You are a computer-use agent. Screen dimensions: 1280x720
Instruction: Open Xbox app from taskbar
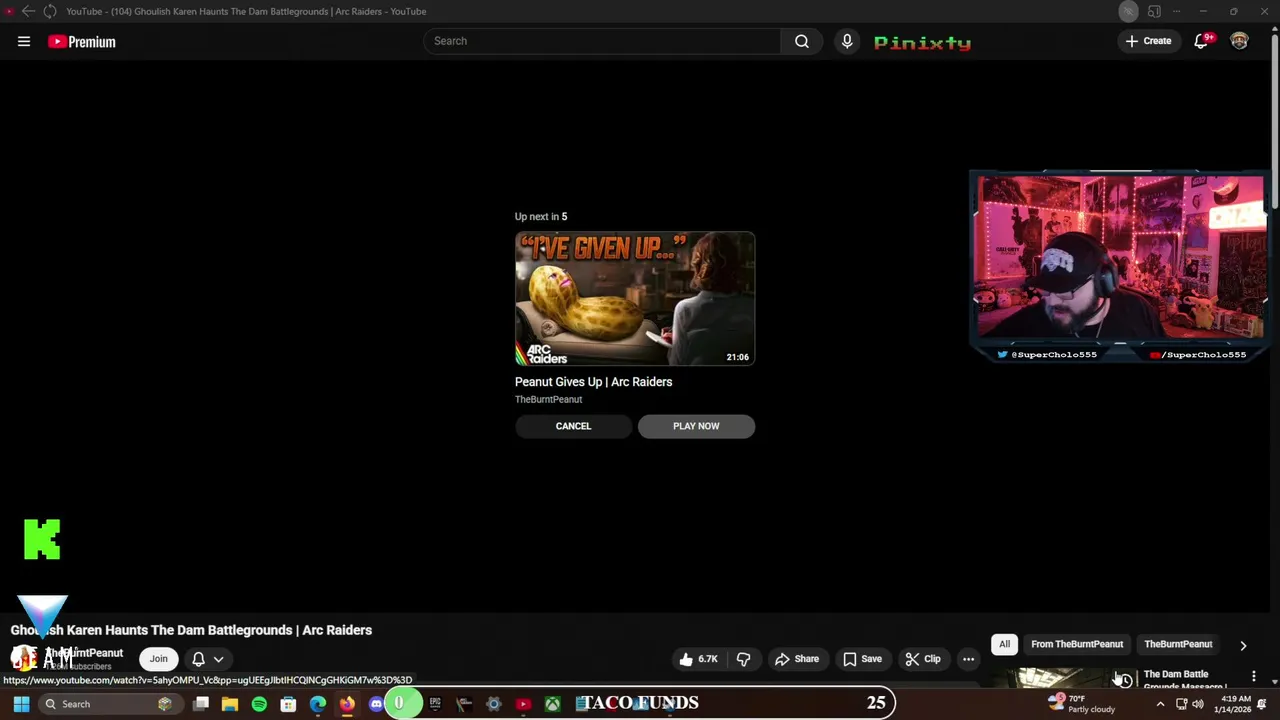tap(552, 704)
